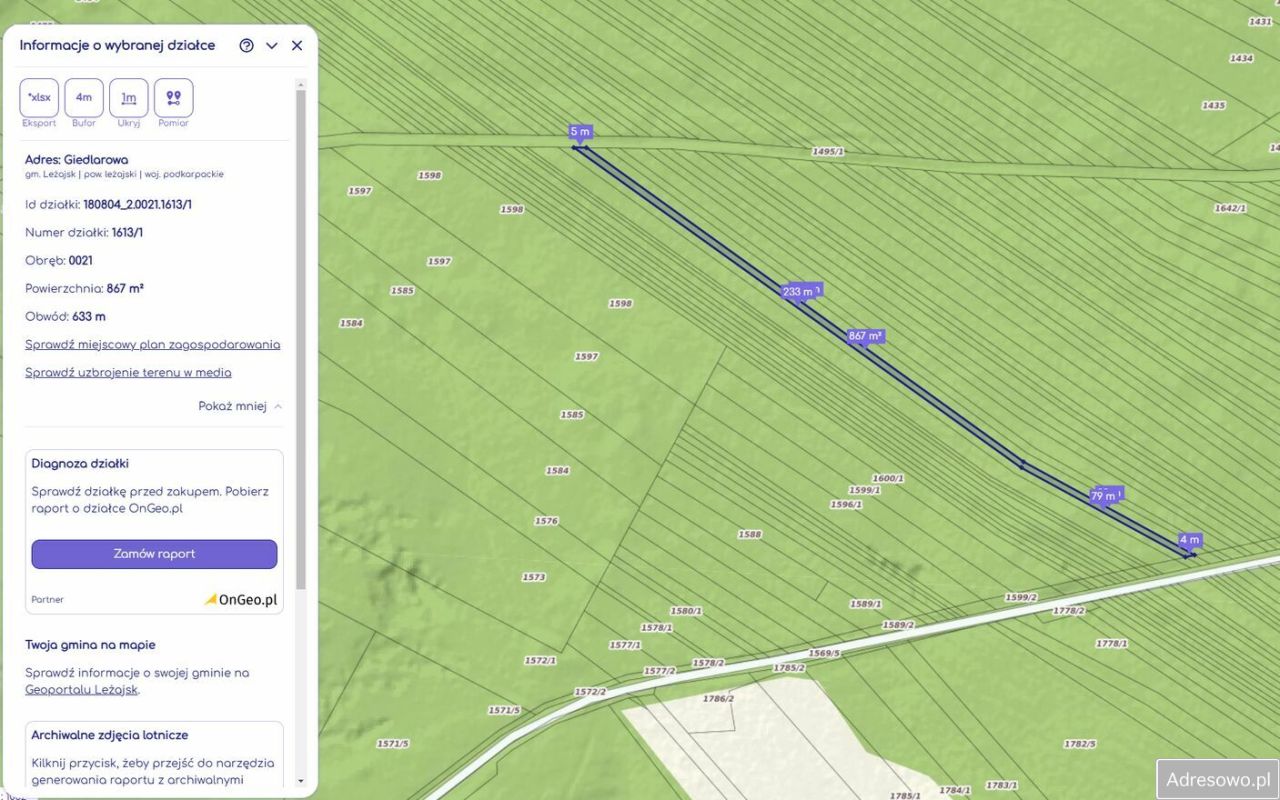This screenshot has height=800, width=1280.
Task: Click the Diagnoza działki heading
Action: (x=80, y=464)
